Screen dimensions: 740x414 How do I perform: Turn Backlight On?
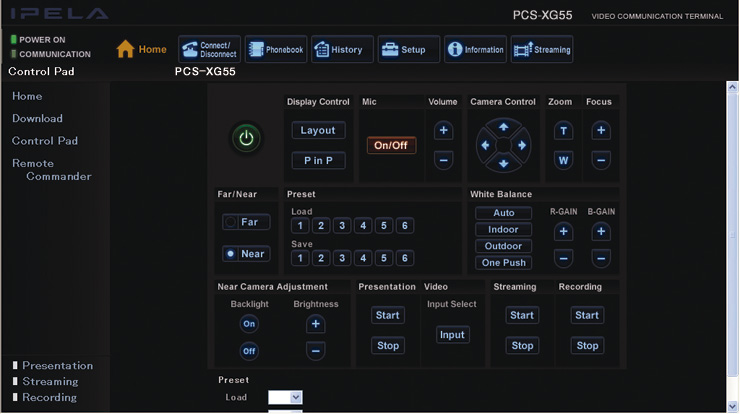coord(249,324)
